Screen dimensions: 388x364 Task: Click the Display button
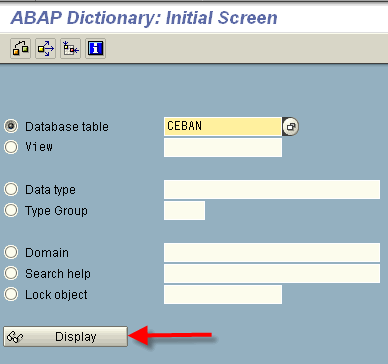click(x=66, y=337)
